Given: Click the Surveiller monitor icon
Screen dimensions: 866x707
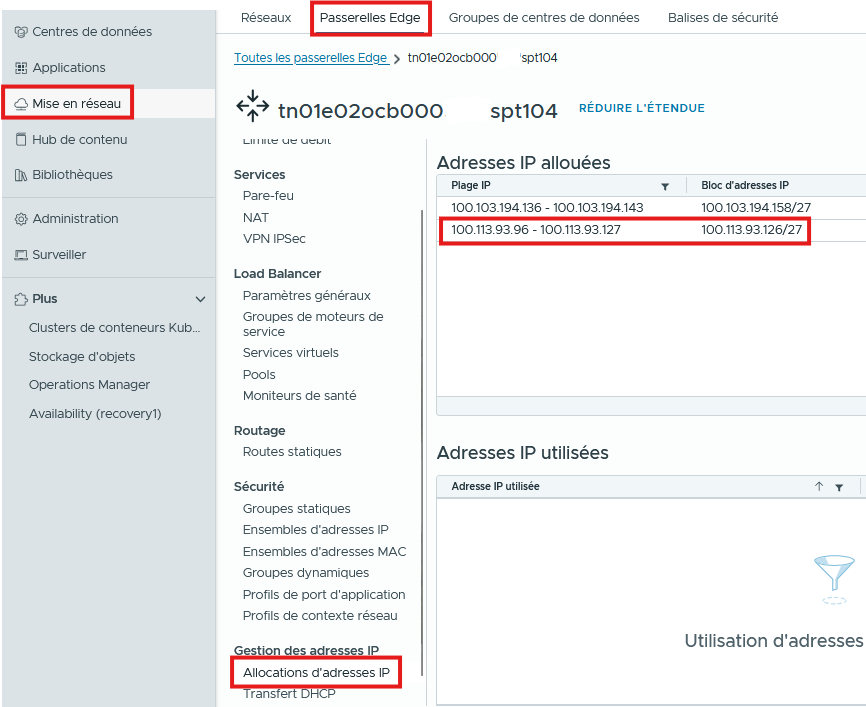Looking at the screenshot, I should [21, 255].
